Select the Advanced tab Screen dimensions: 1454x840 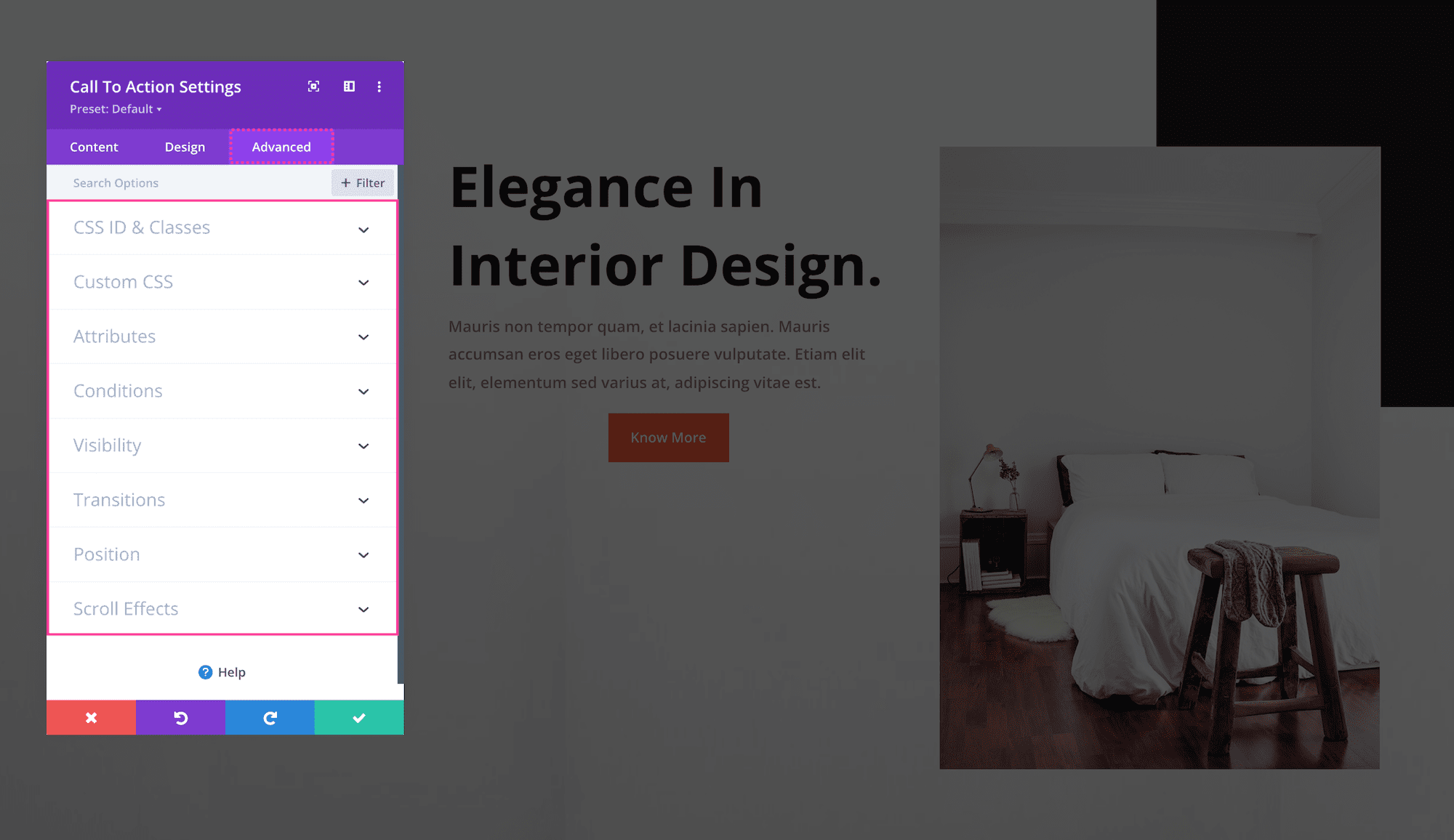281,146
